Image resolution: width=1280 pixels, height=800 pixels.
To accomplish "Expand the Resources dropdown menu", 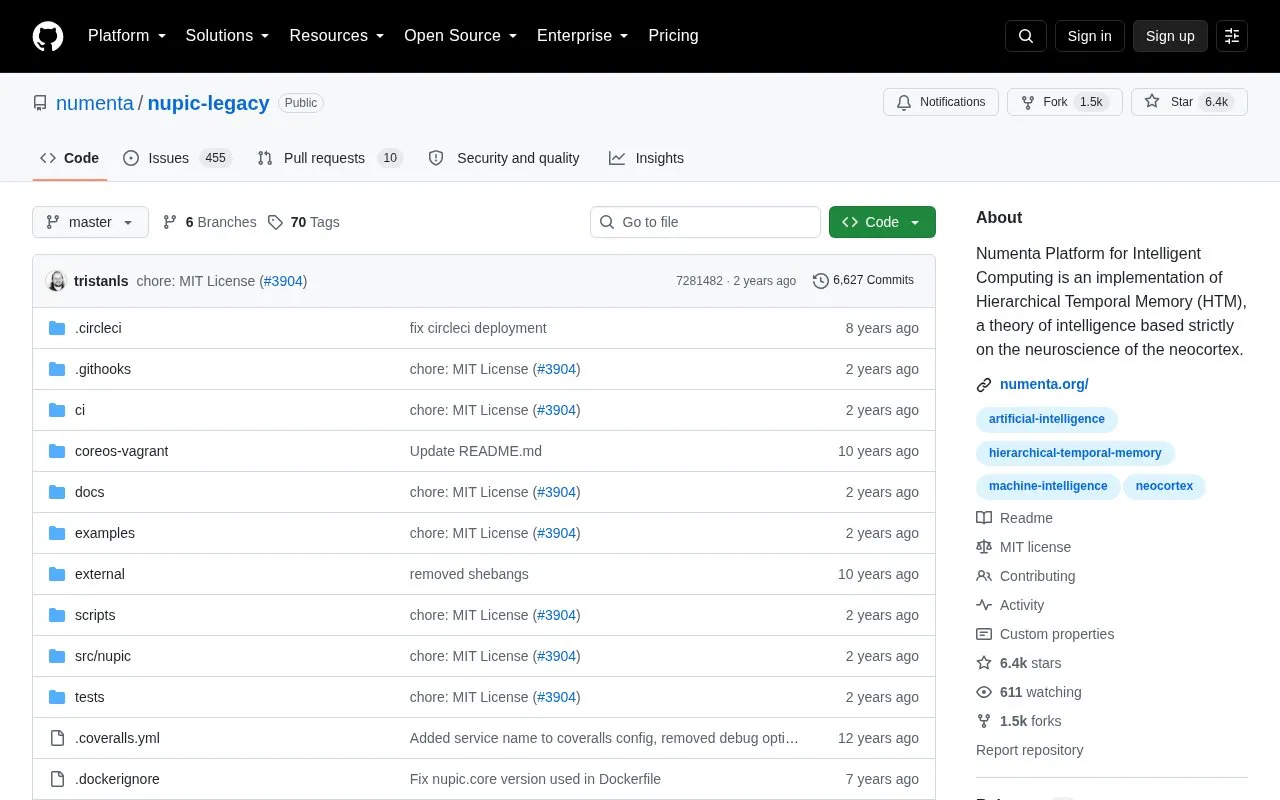I will coord(337,36).
